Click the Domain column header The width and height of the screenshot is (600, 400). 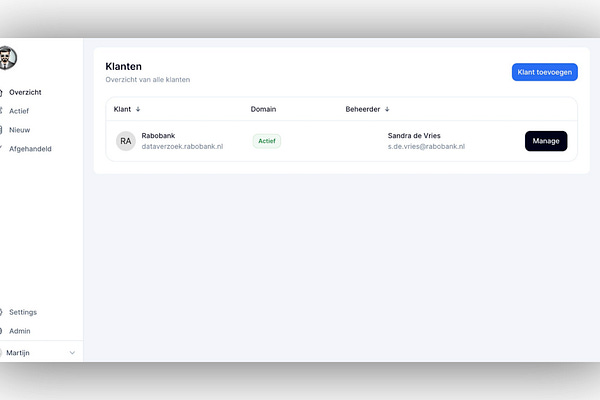tap(263, 109)
